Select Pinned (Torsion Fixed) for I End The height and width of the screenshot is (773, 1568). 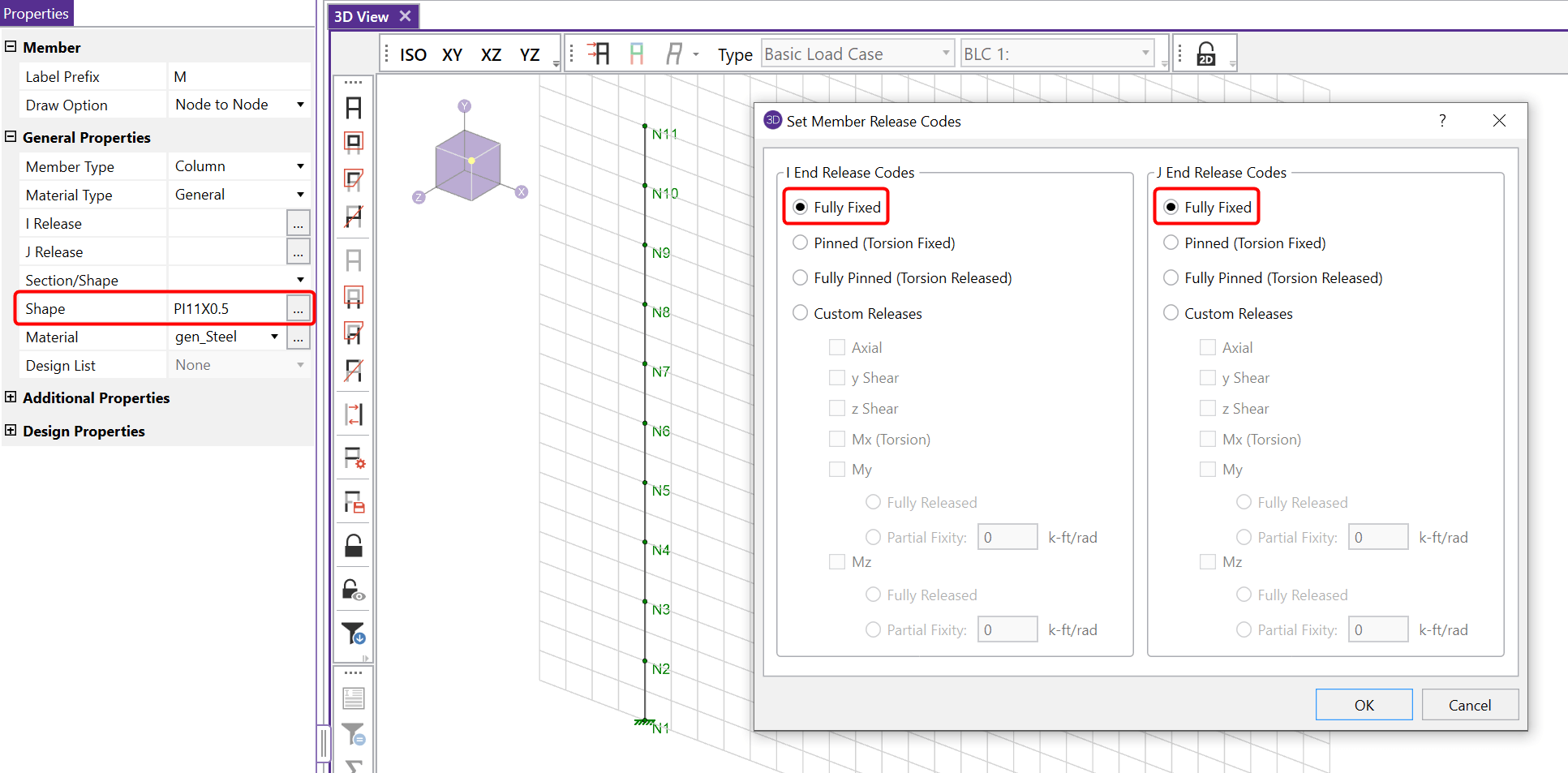801,243
